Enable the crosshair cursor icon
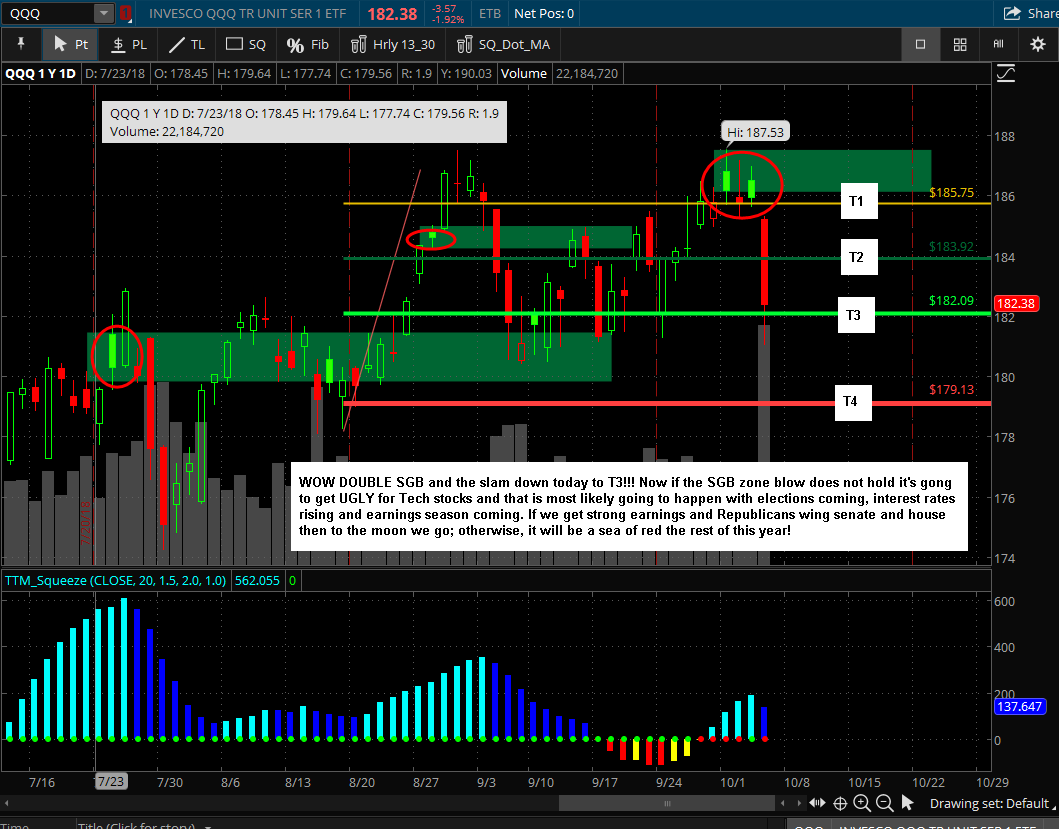 pyautogui.click(x=840, y=803)
